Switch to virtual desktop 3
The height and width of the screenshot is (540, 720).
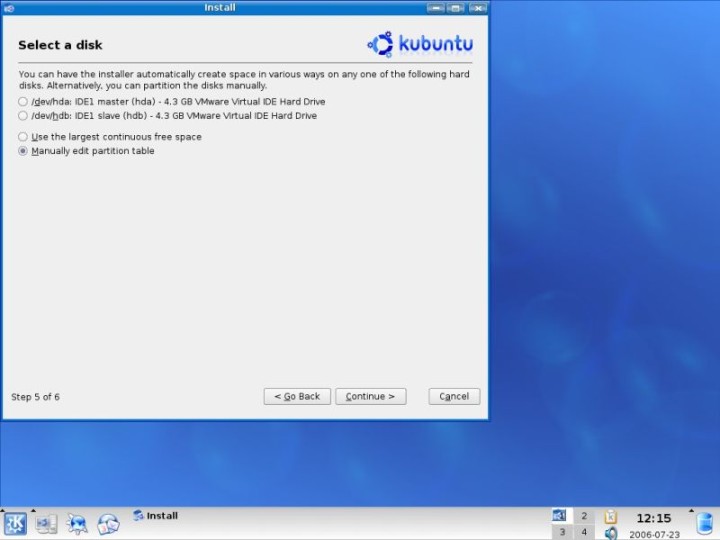click(x=561, y=532)
